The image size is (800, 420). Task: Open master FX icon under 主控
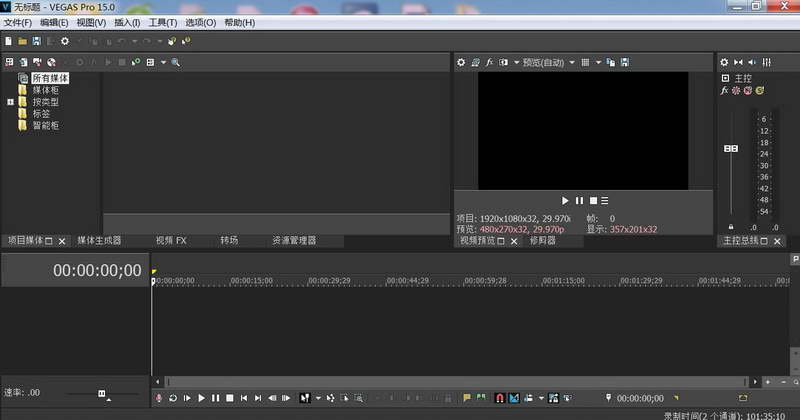point(724,90)
